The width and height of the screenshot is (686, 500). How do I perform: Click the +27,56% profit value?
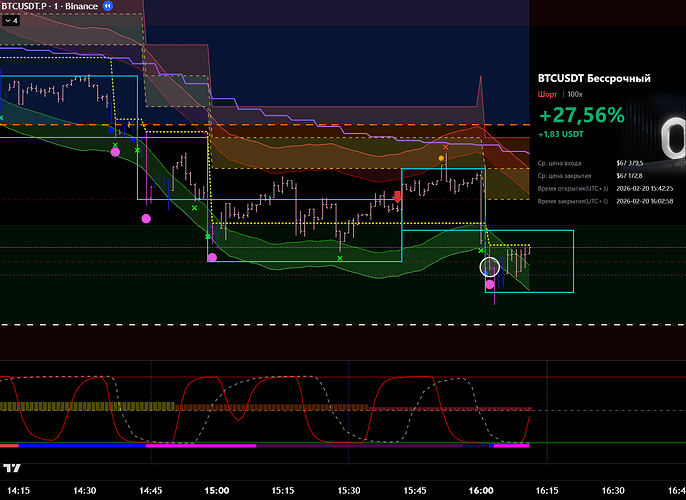pos(580,115)
